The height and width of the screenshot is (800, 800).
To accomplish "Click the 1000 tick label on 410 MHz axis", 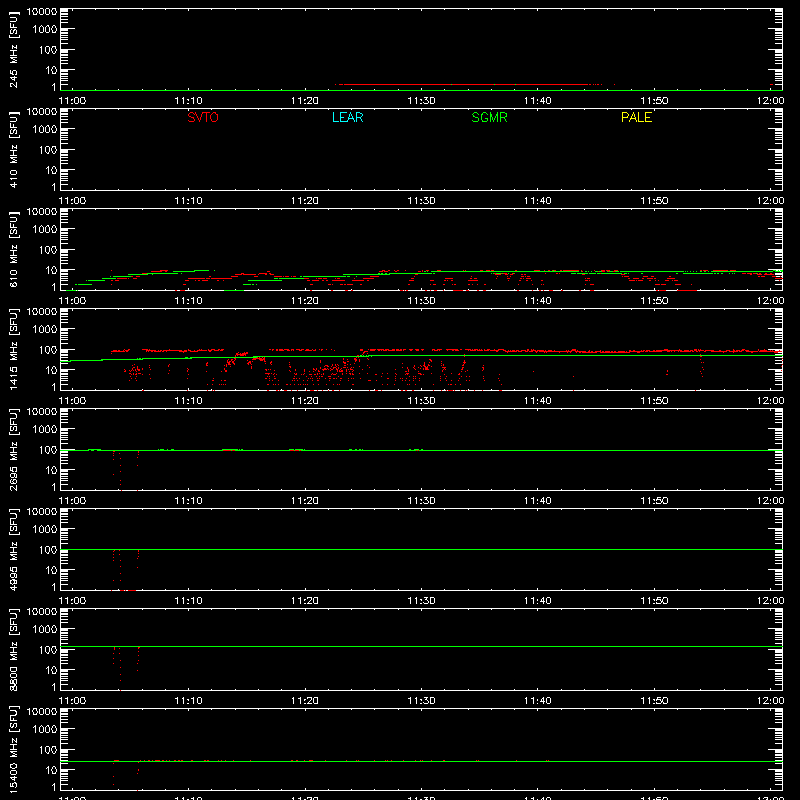I will pyautogui.click(x=45, y=130).
